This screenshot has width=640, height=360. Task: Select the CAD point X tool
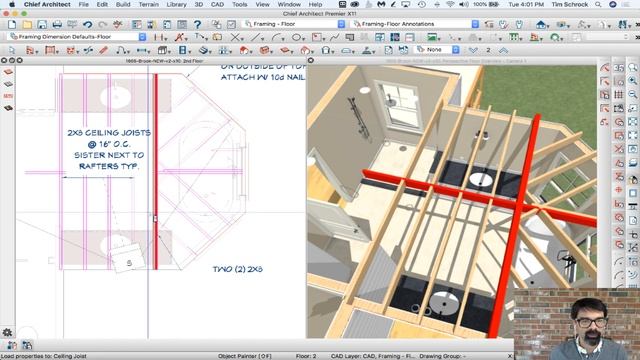(235, 37)
